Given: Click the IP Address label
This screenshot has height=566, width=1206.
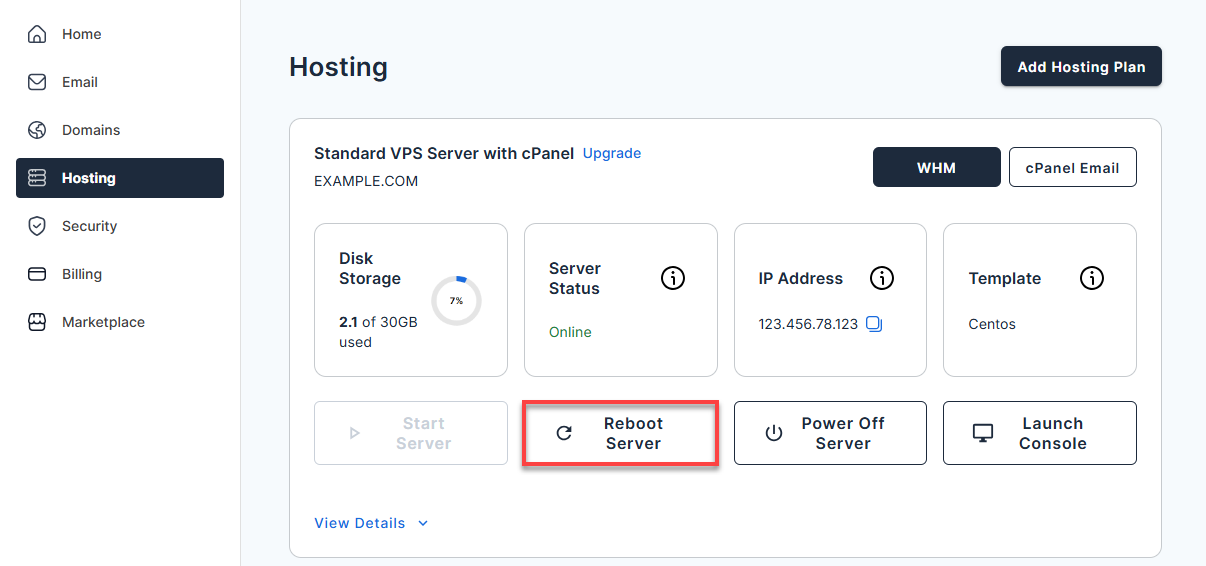Looking at the screenshot, I should point(801,278).
